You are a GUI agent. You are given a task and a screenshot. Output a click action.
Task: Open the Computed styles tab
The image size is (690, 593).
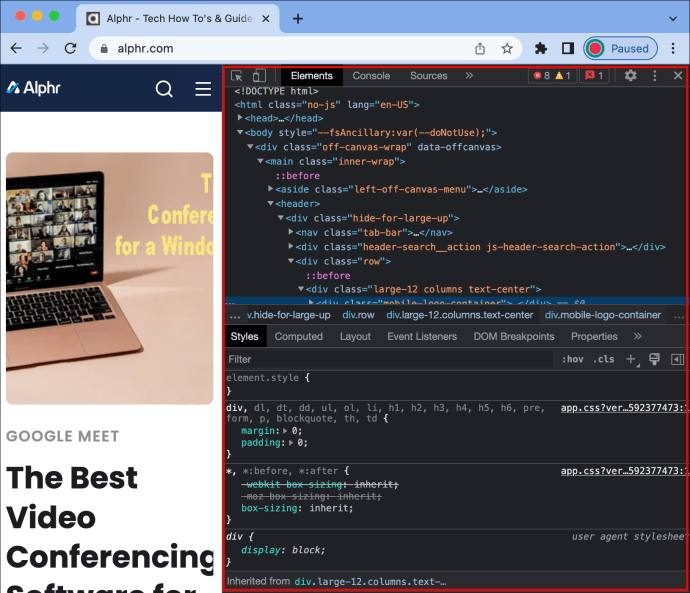click(x=298, y=337)
